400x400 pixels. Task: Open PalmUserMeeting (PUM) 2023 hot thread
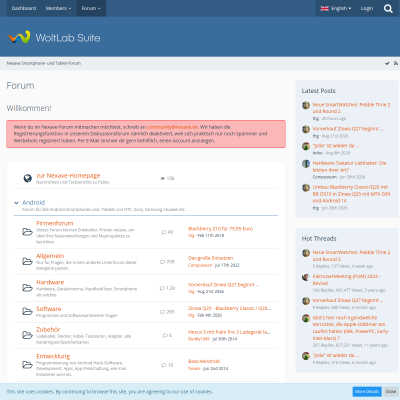click(346, 280)
